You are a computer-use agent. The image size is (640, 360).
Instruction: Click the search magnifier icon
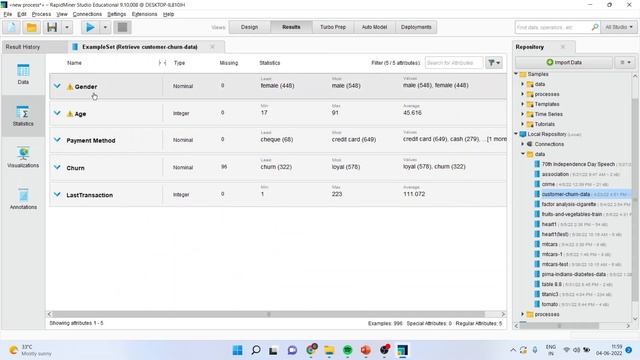pyautogui.click(x=595, y=27)
